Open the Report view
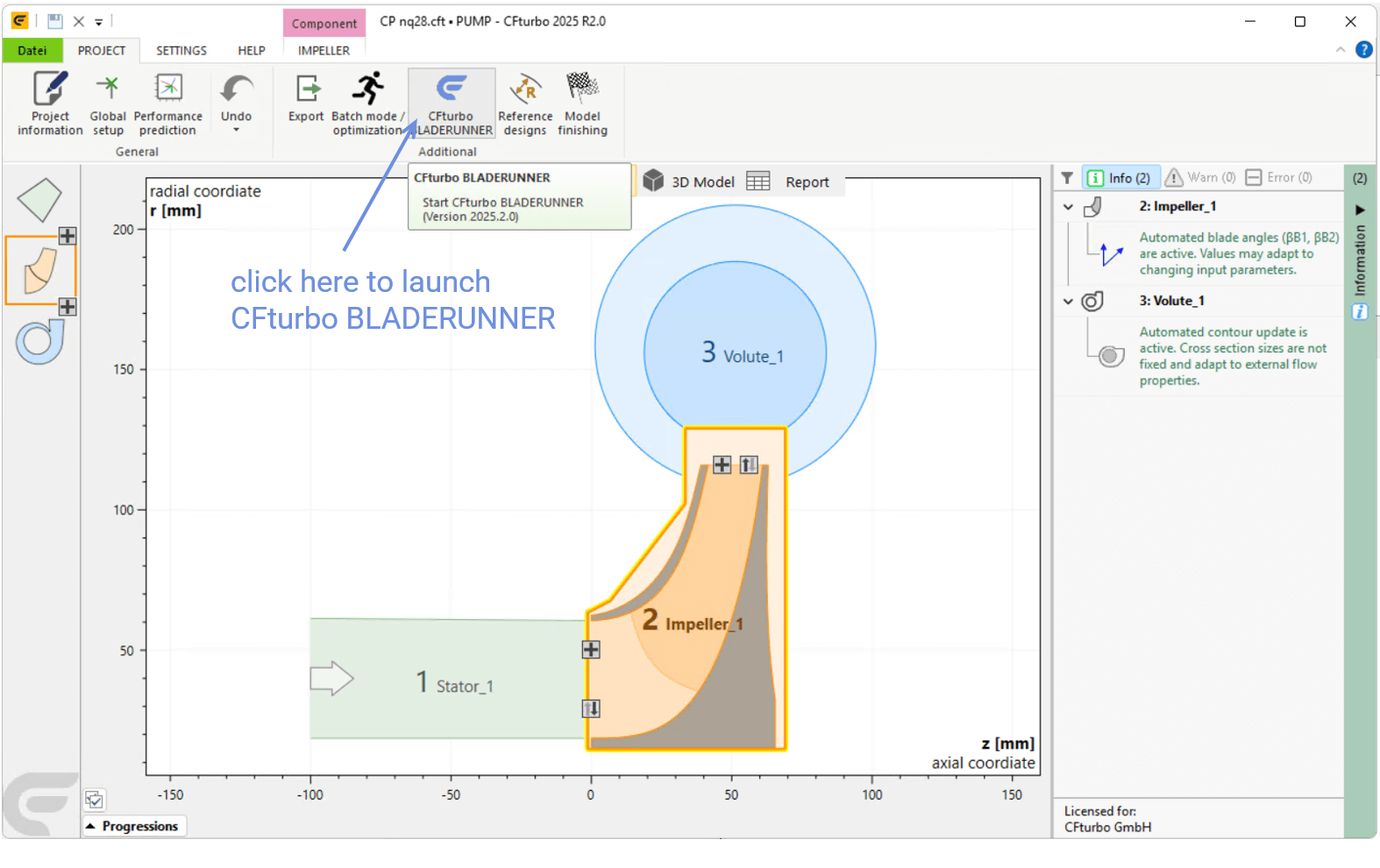Image resolution: width=1380 pixels, height=868 pixels. pyautogui.click(x=788, y=181)
